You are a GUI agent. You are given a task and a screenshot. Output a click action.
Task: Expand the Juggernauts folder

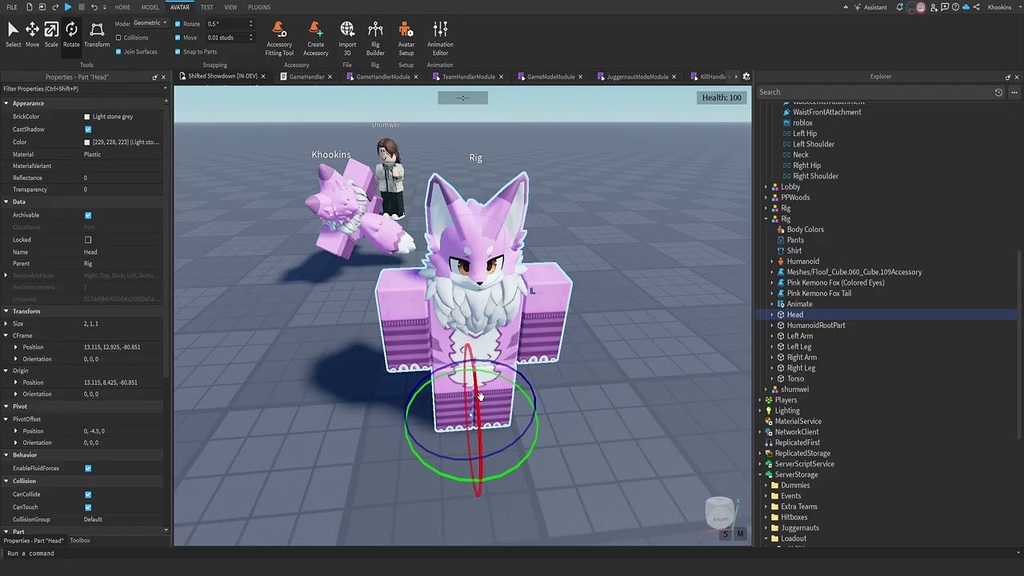tap(766, 528)
